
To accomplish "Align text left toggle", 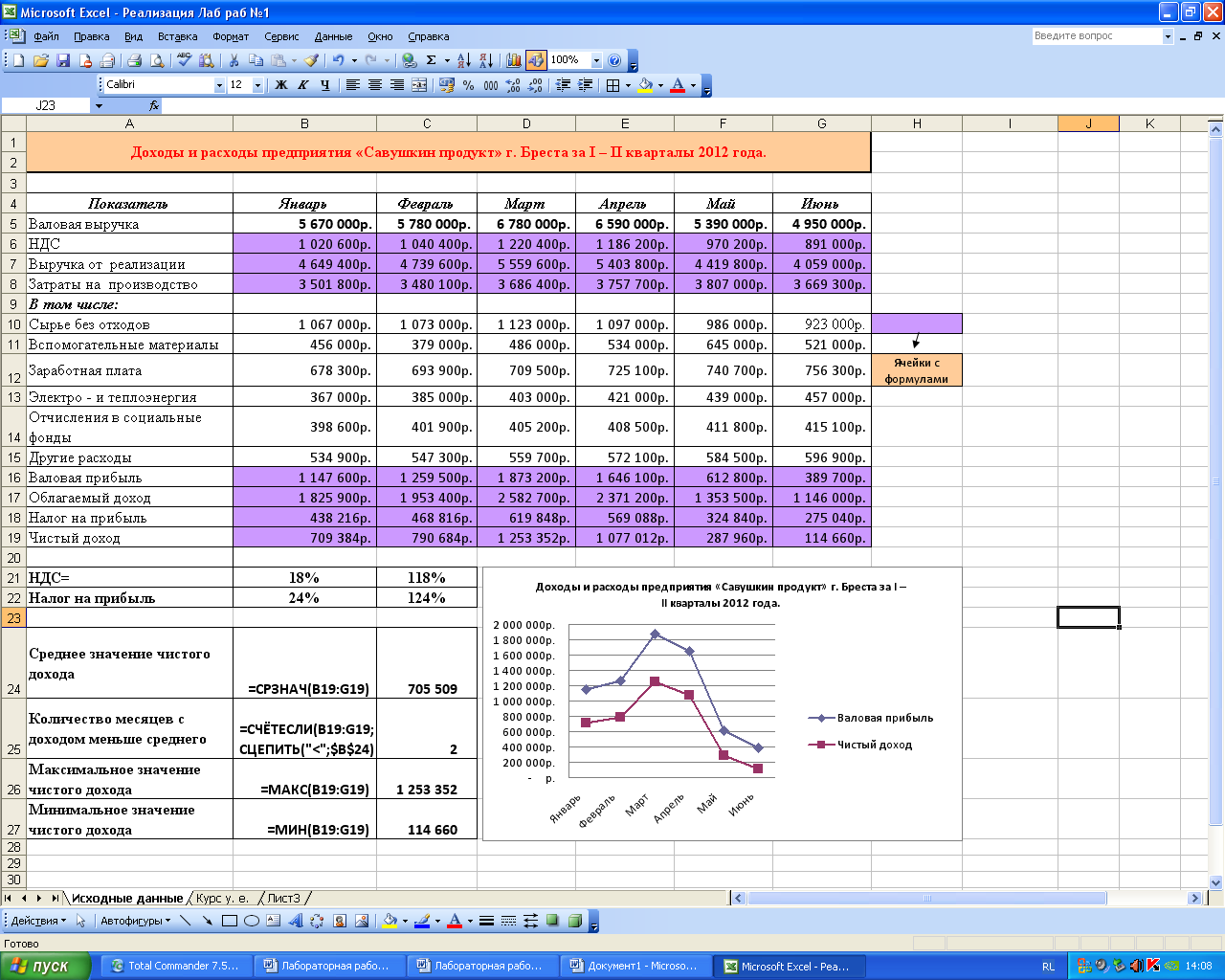I will coord(353,85).
